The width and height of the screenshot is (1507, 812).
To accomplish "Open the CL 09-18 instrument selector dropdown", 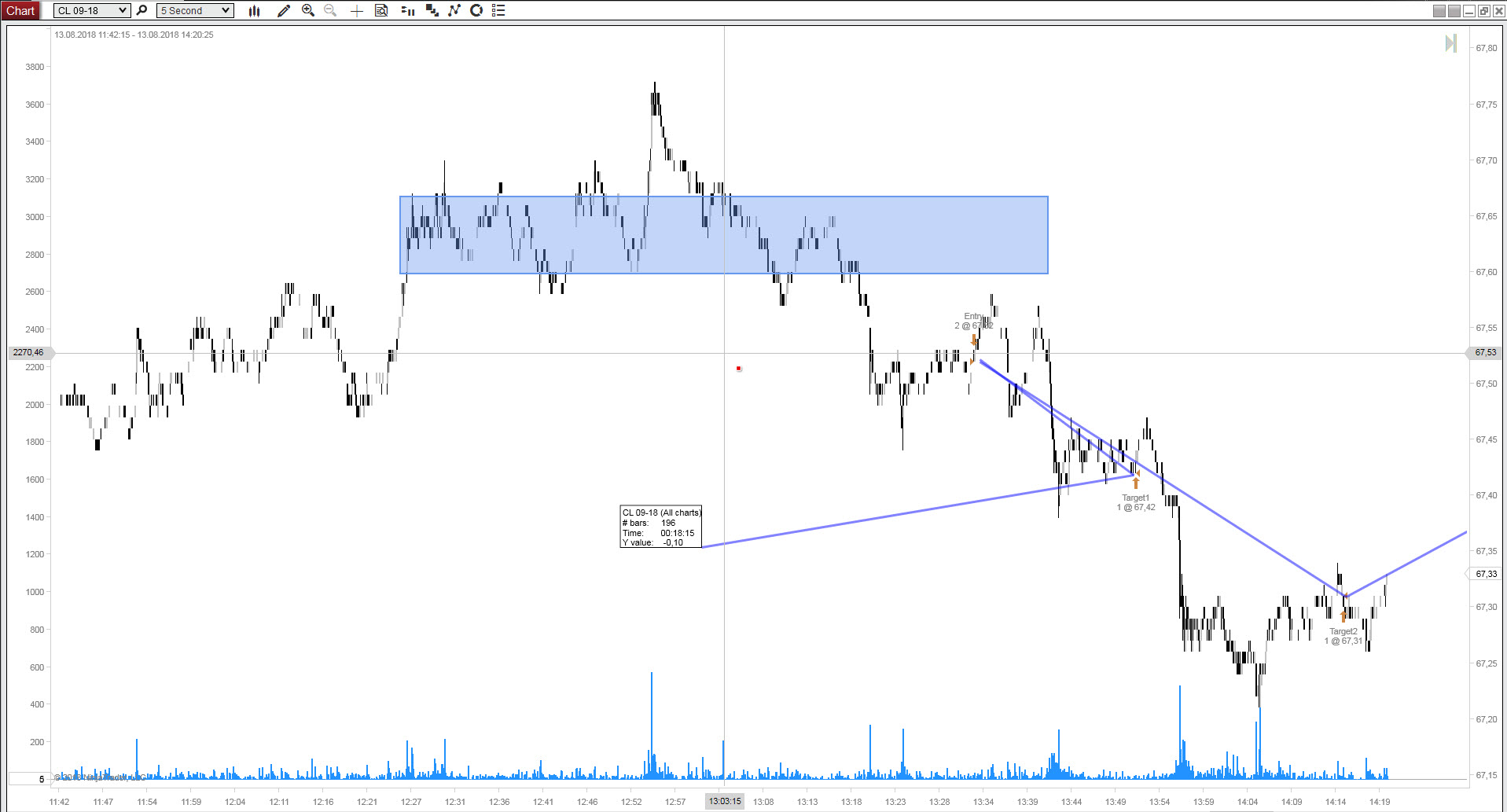I will coord(92,10).
